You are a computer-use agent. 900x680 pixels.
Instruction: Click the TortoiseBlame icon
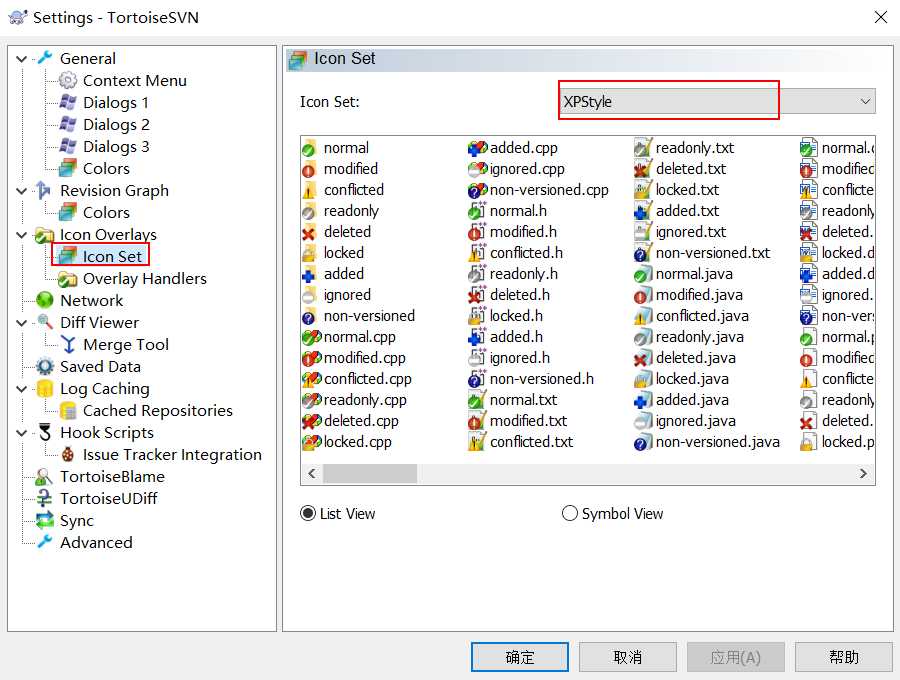(x=44, y=476)
